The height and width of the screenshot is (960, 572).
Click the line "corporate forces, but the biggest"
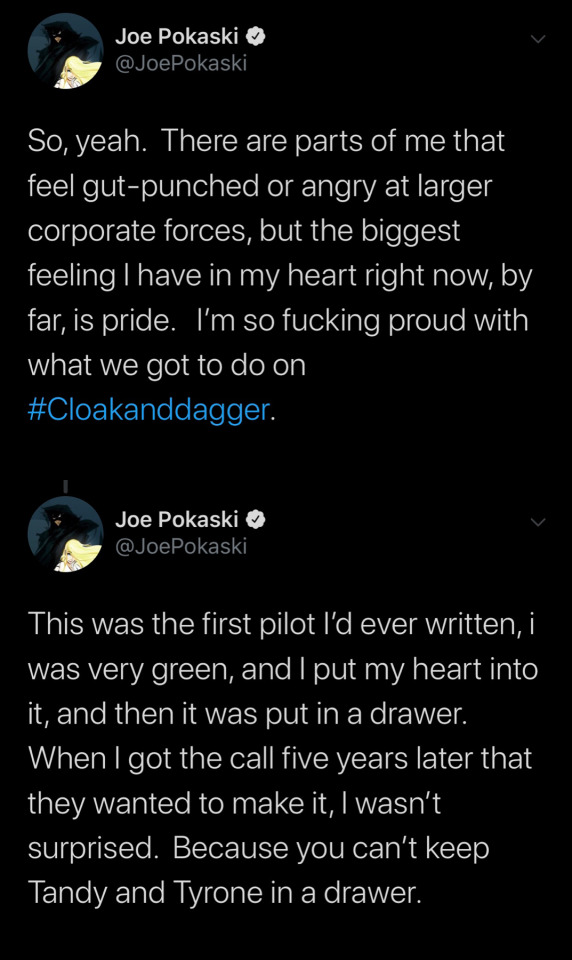[244, 231]
